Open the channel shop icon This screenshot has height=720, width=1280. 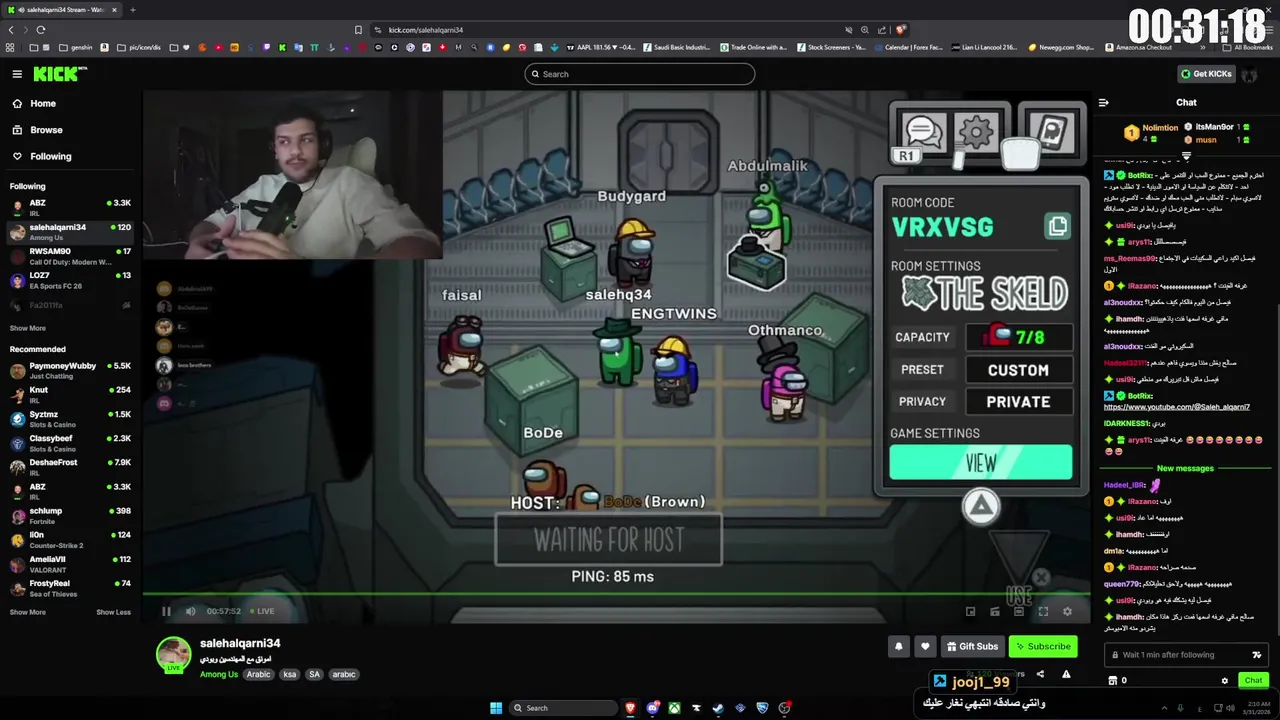pyautogui.click(x=1112, y=681)
